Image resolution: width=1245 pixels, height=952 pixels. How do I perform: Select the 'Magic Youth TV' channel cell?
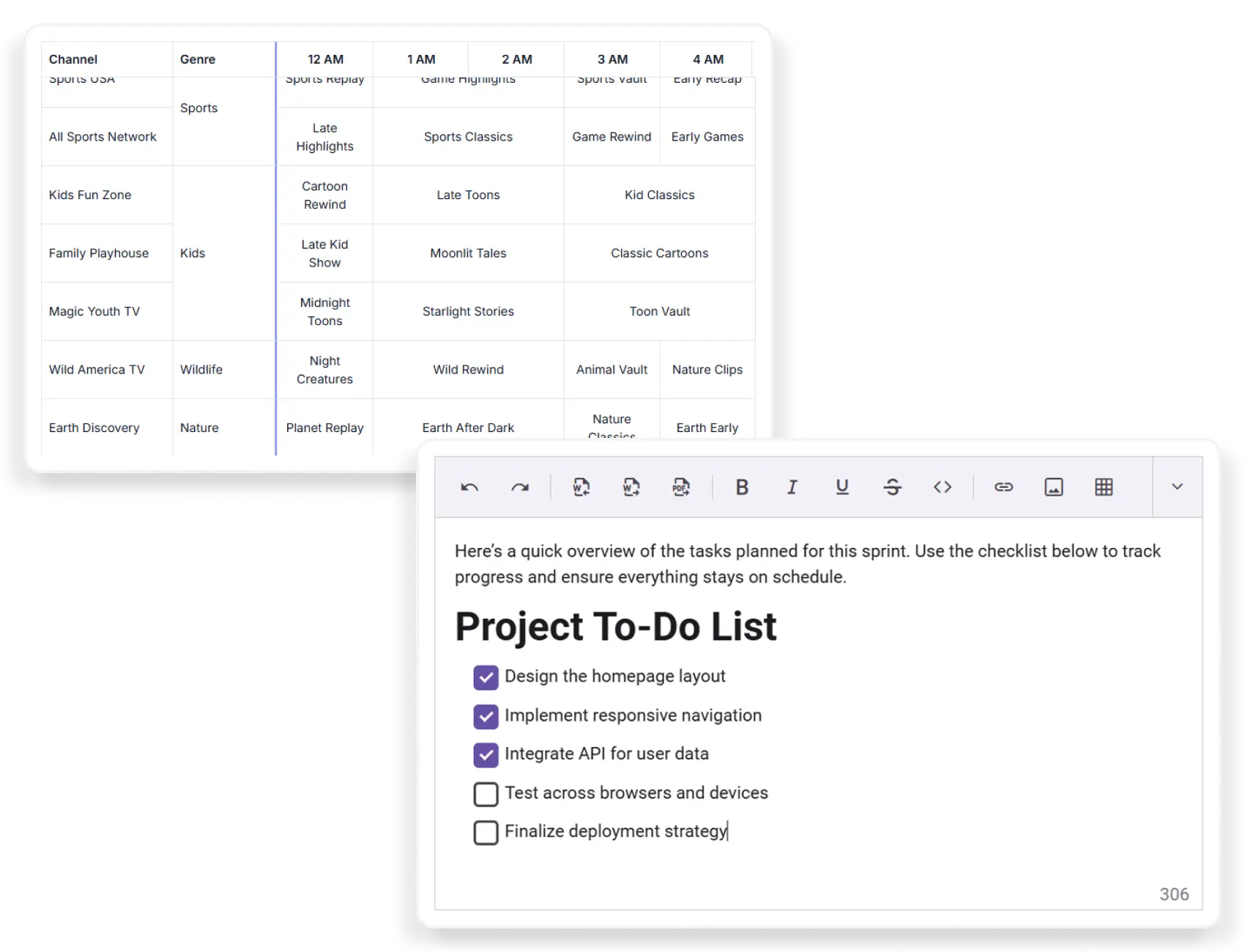107,311
